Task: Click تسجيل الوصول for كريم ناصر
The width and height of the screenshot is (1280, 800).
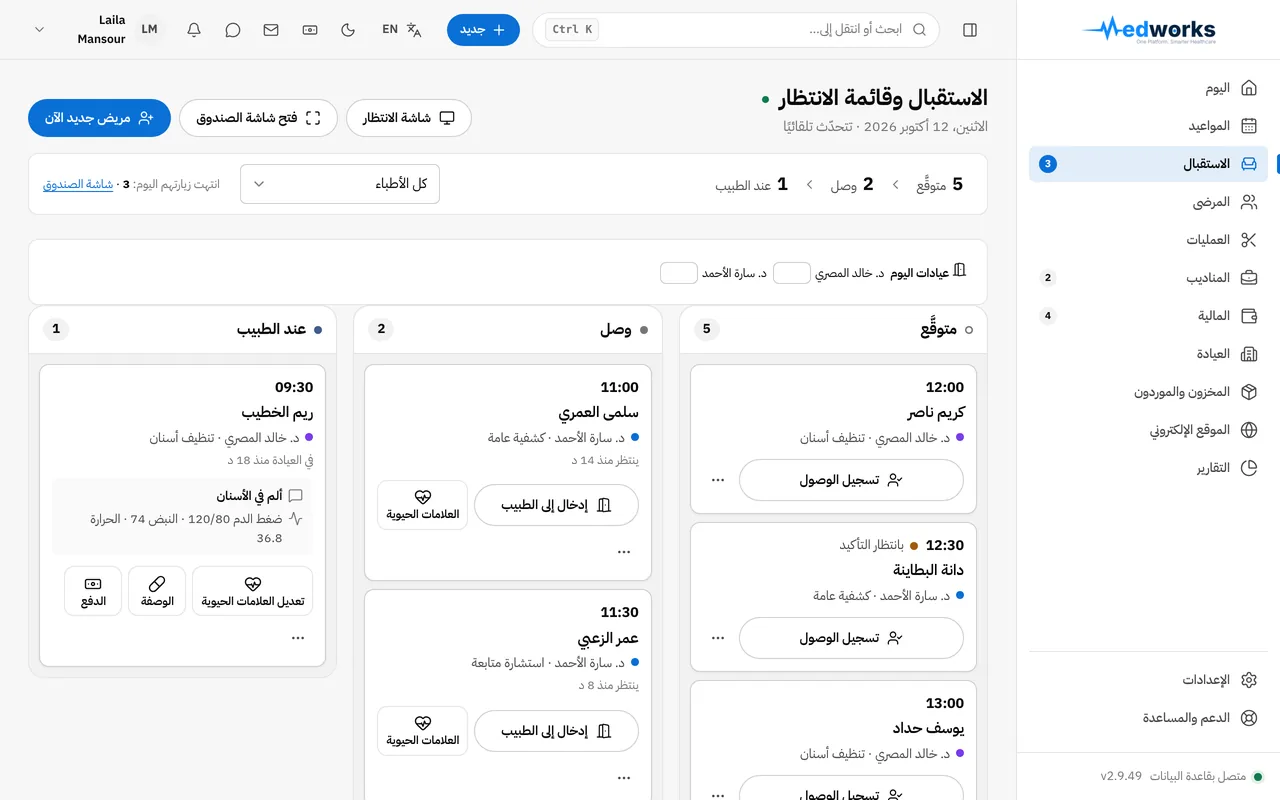Action: [851, 480]
